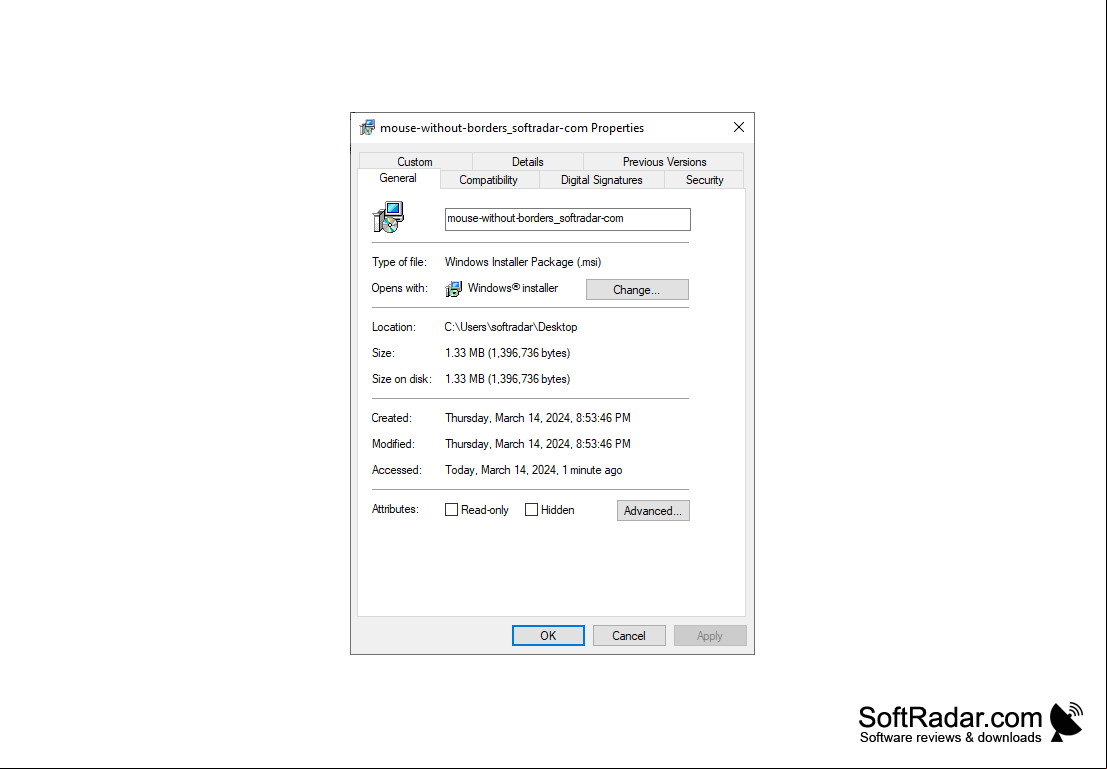The width and height of the screenshot is (1107, 769).
Task: Enable the Read-only attribute checkbox
Action: point(451,510)
